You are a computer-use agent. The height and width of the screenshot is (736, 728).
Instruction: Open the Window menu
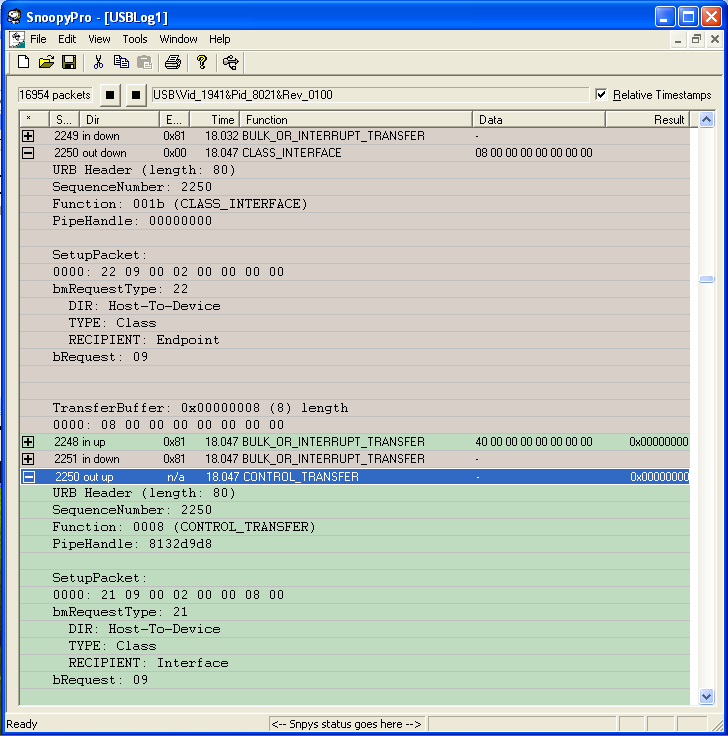tap(178, 39)
